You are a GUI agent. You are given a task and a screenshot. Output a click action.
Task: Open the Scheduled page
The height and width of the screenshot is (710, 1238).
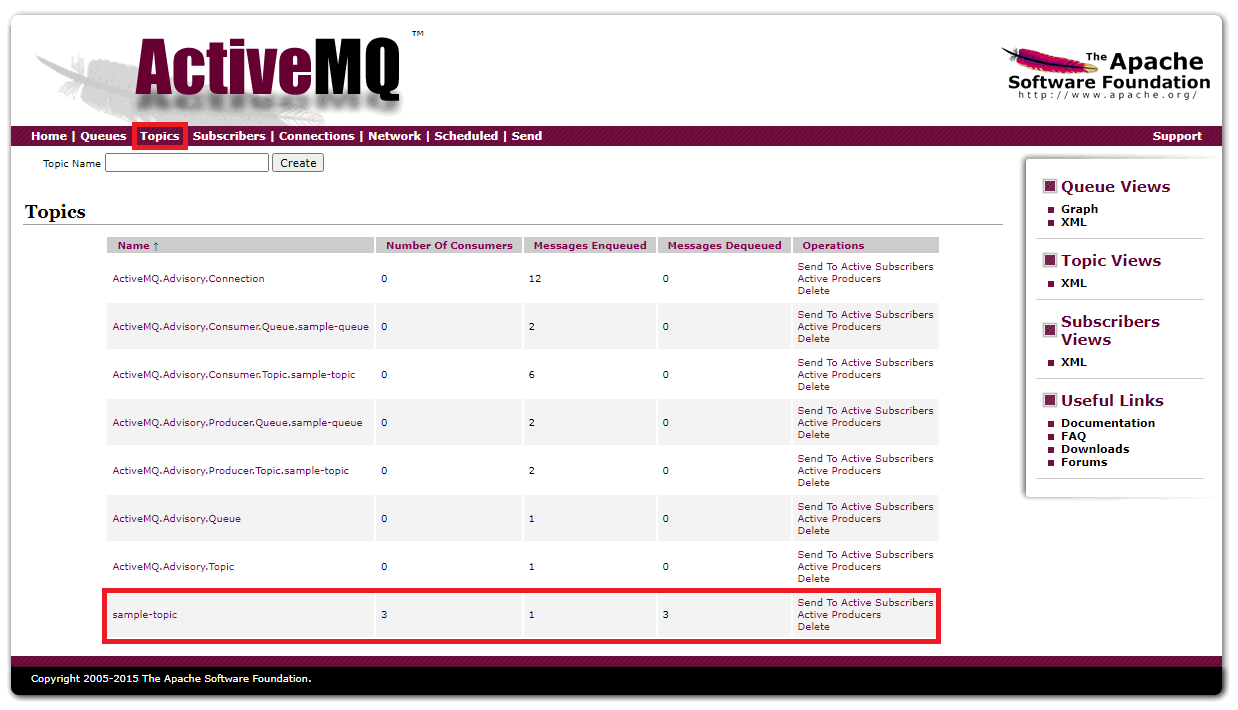(466, 136)
